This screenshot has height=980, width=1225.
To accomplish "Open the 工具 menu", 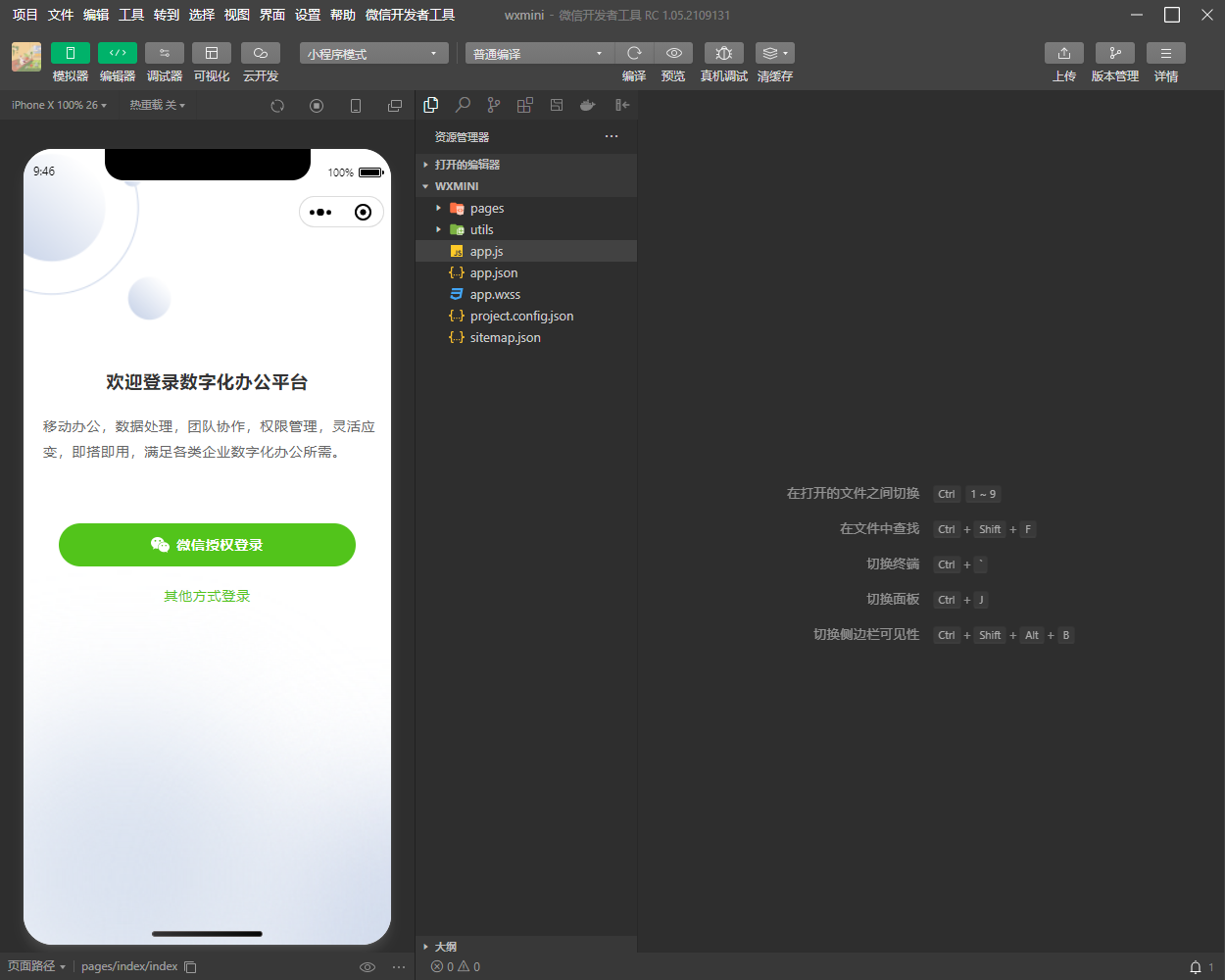I will 131,15.
